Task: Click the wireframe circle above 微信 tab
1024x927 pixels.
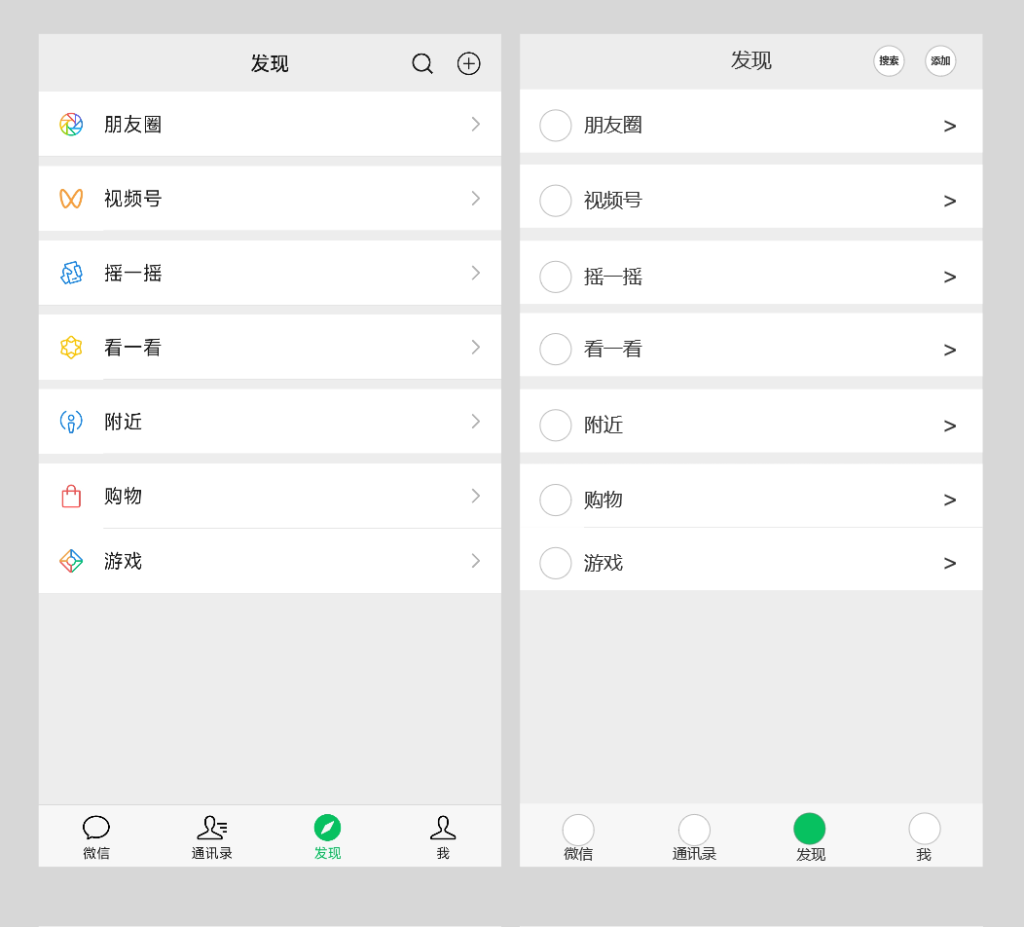Action: [578, 830]
